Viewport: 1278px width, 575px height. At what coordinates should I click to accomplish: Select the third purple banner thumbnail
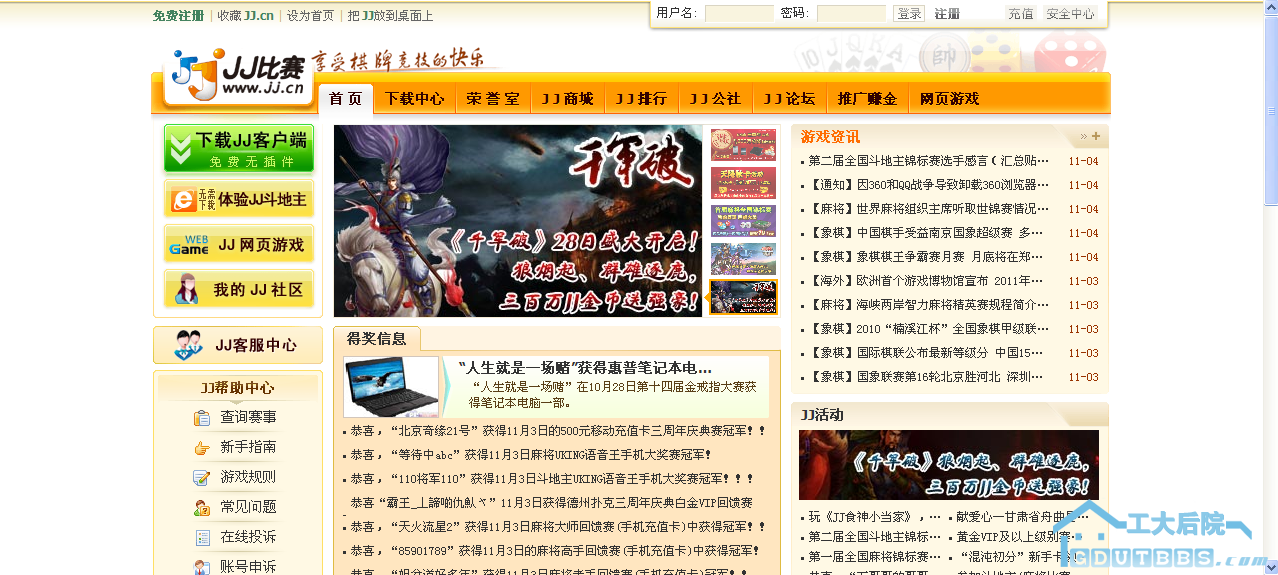[743, 221]
